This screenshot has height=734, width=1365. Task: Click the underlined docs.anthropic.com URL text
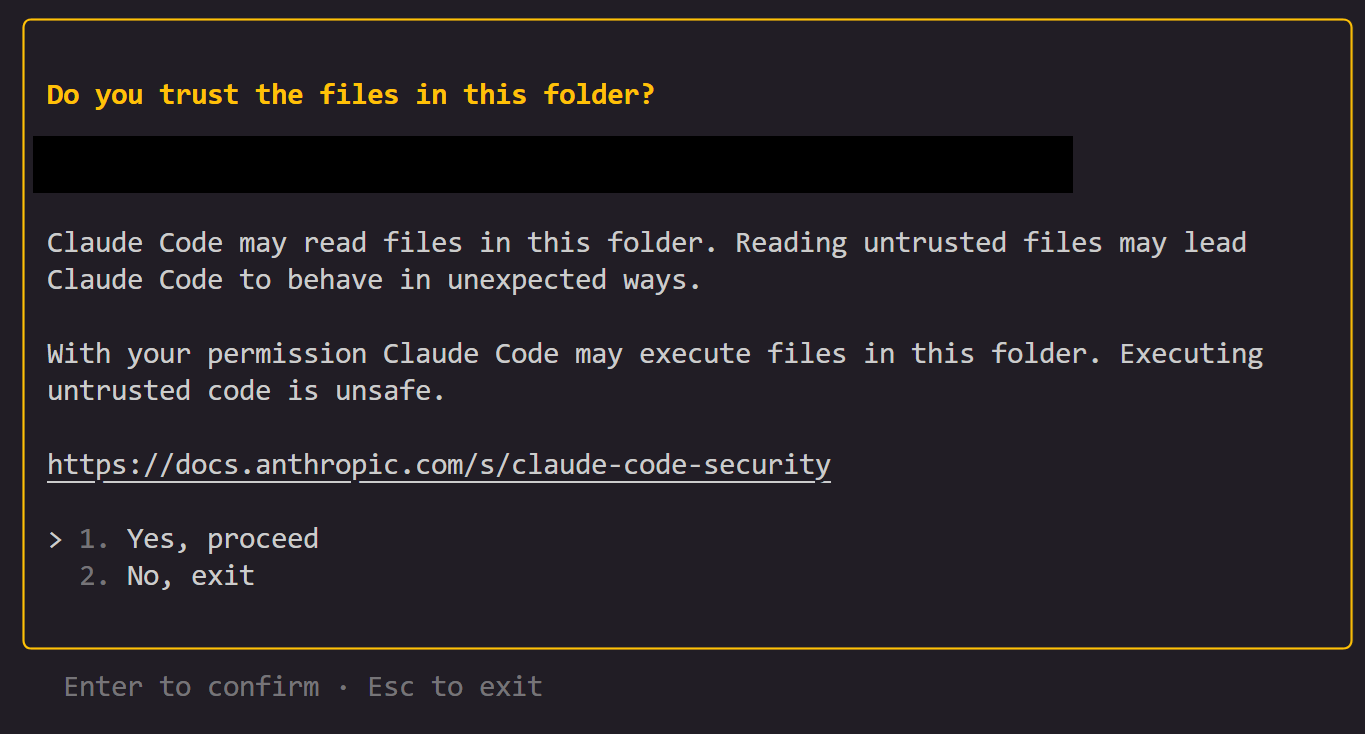pos(438,464)
